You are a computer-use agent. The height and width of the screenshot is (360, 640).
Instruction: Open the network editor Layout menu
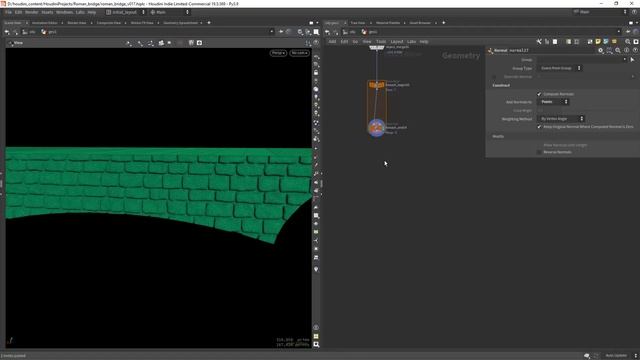(397, 42)
